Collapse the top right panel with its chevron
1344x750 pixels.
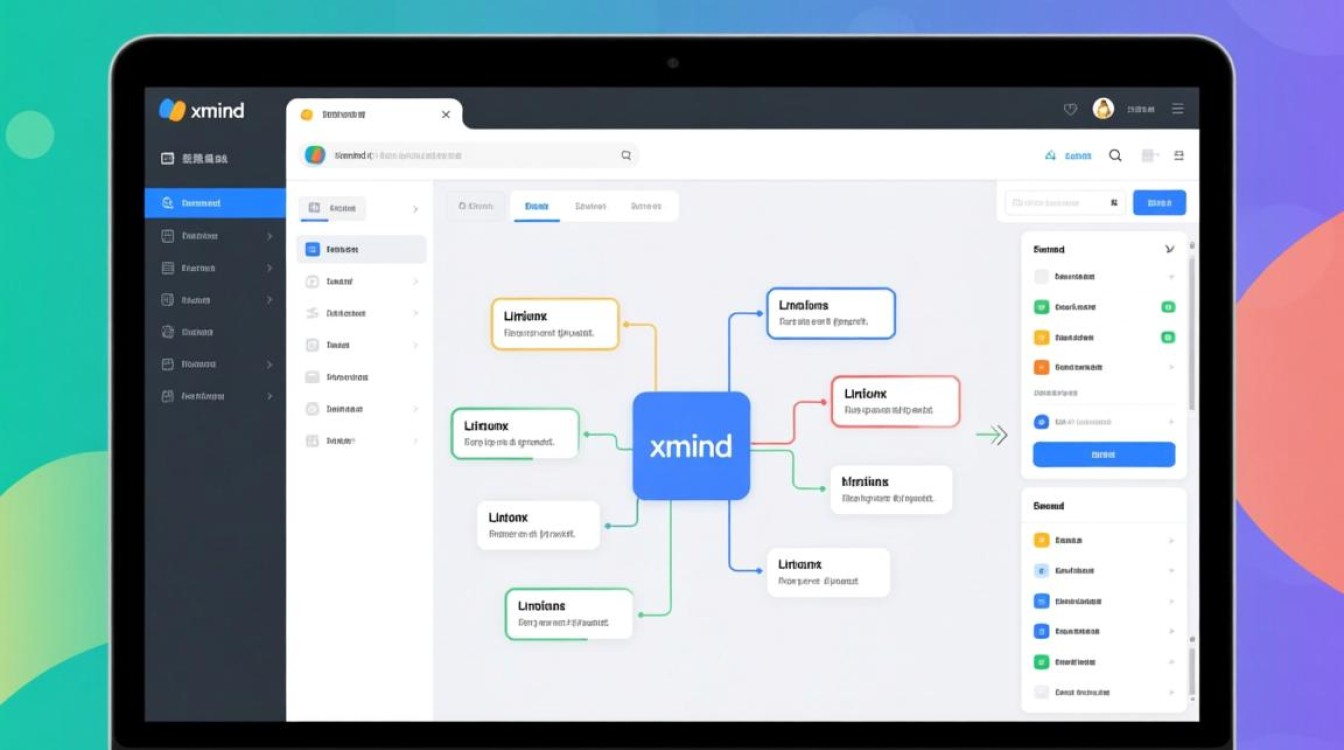pos(1170,249)
